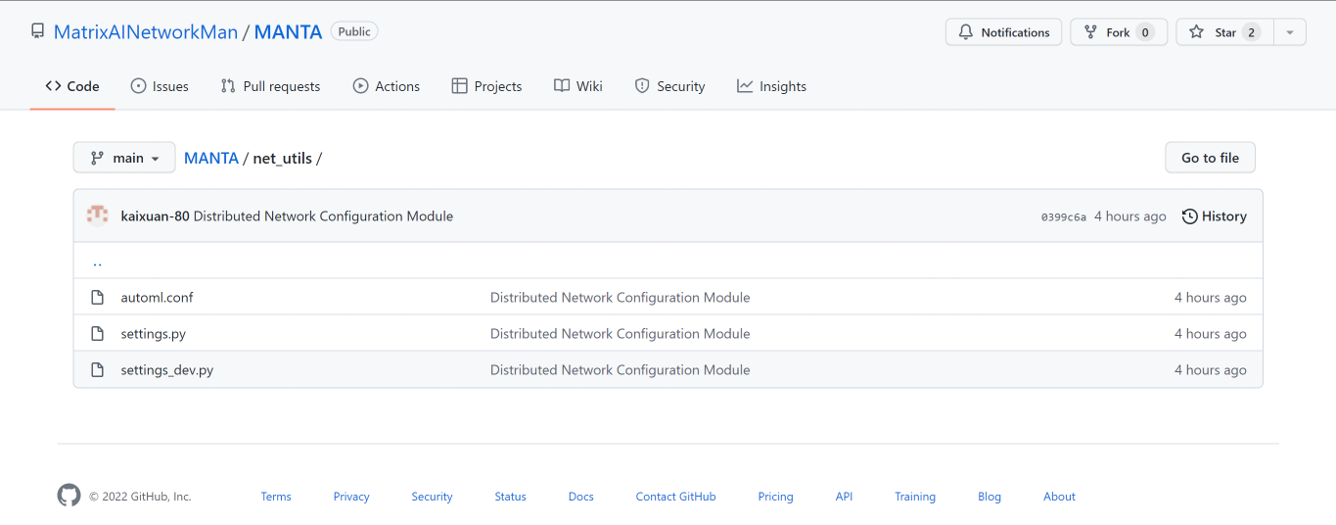
Task: Open the Blog footer link
Action: pos(989,496)
